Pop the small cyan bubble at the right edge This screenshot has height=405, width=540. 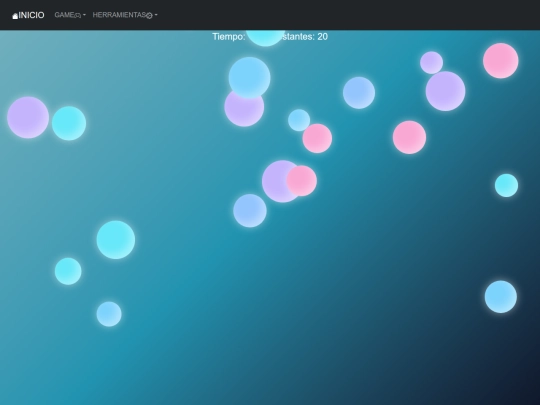[x=506, y=185]
